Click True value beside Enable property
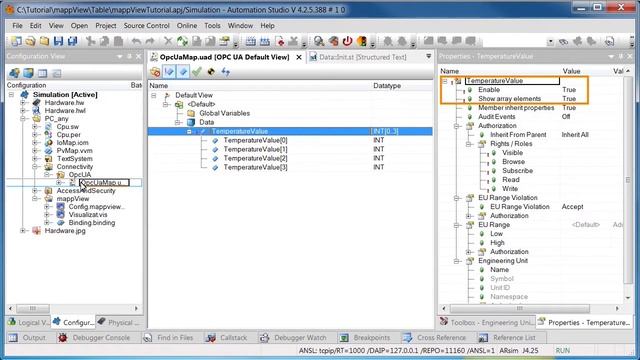The image size is (640, 360). (x=569, y=90)
